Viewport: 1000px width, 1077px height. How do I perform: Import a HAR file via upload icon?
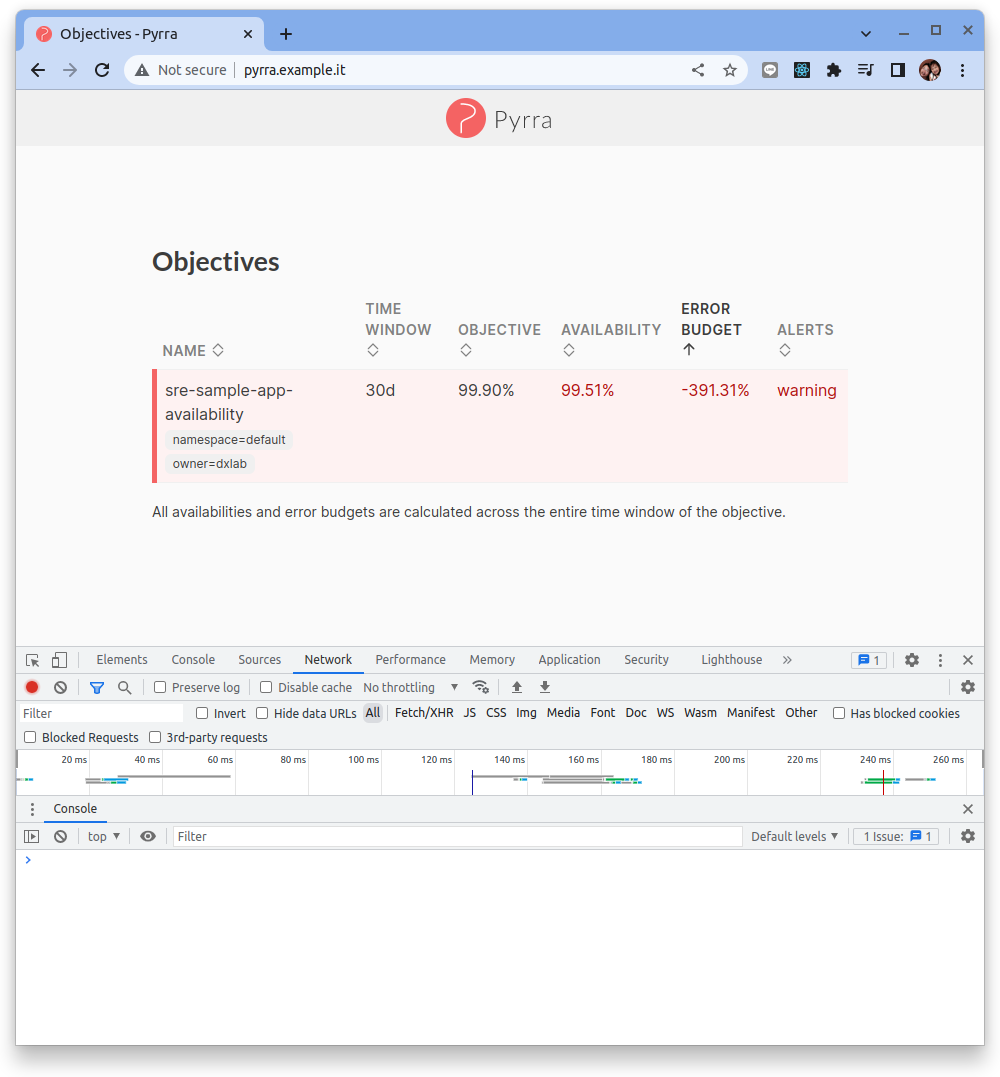point(516,687)
